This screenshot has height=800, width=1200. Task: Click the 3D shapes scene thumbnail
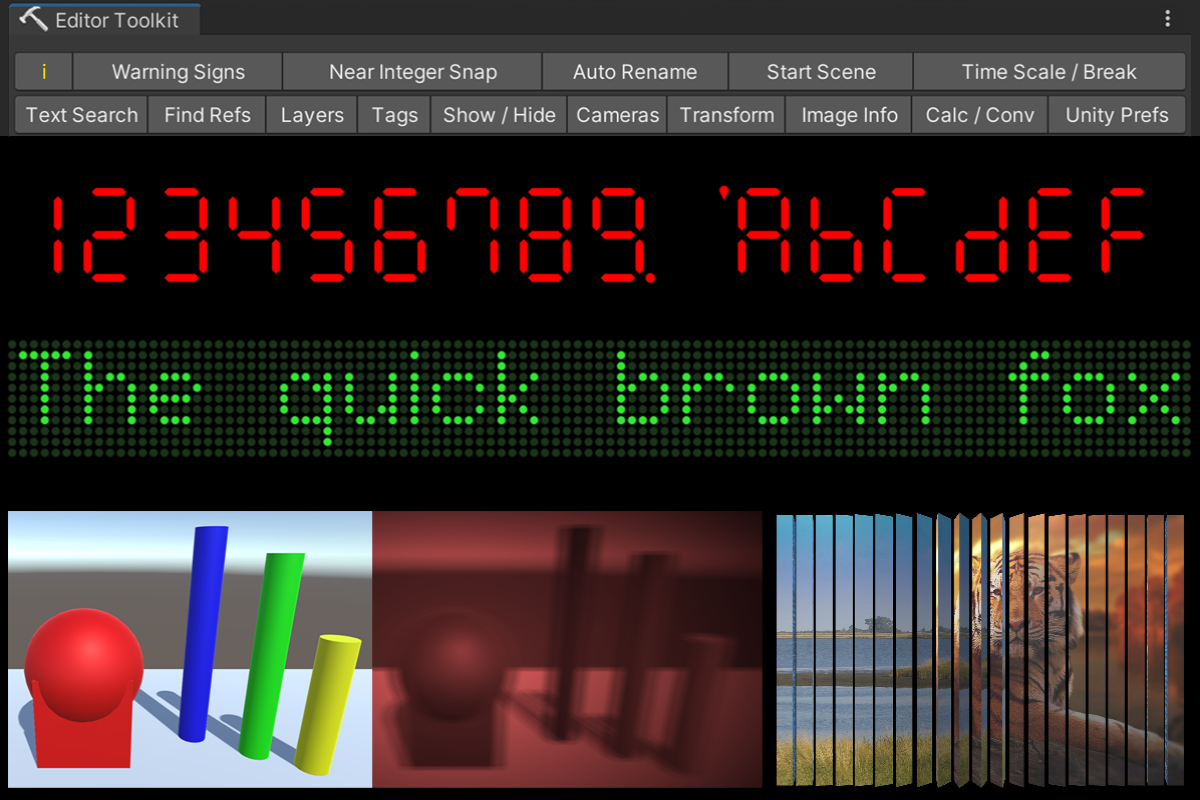click(x=190, y=649)
